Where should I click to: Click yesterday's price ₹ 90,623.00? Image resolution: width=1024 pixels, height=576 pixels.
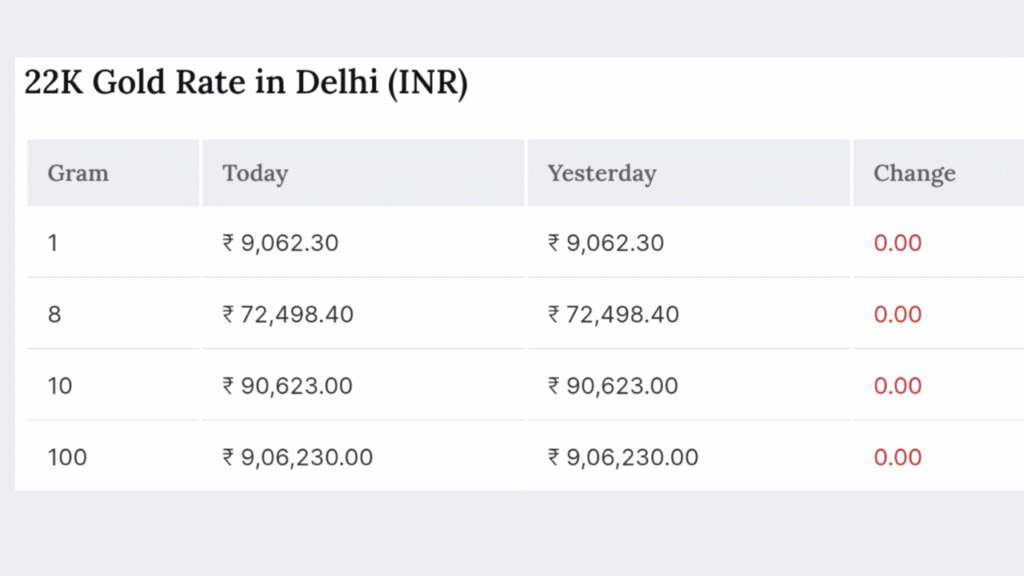[x=613, y=386]
